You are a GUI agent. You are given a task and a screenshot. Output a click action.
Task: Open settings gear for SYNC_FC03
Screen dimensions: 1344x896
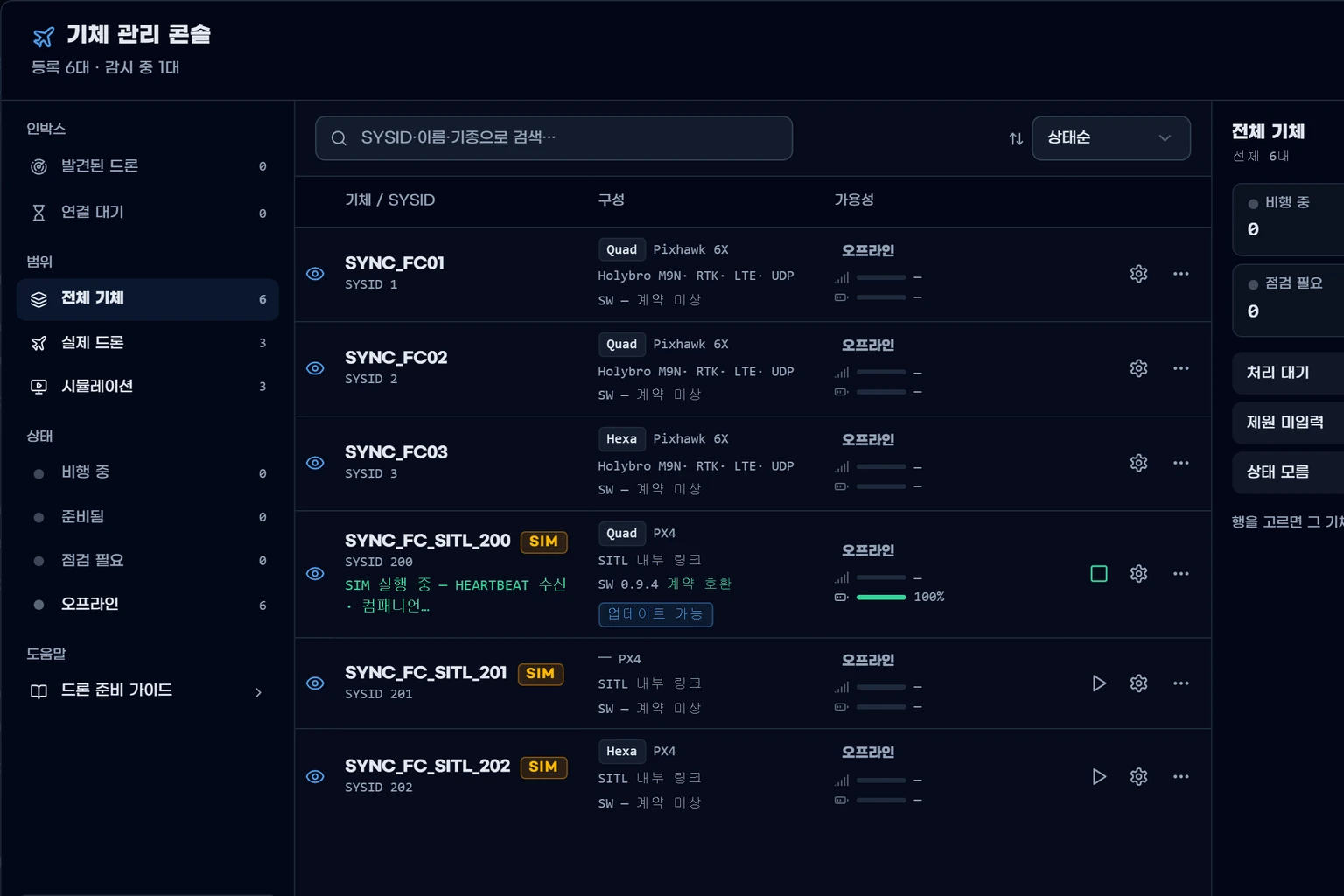[1138, 463]
